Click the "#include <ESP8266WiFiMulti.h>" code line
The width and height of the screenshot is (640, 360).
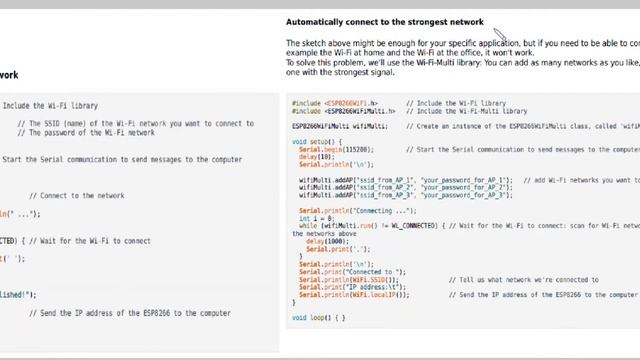[x=344, y=111]
